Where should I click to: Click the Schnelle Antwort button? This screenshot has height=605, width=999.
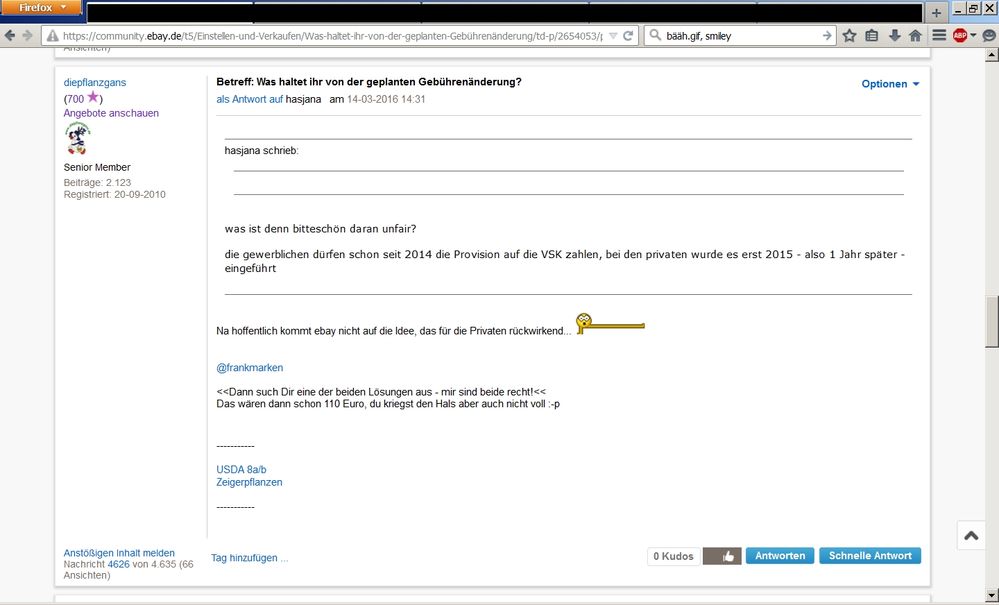click(x=869, y=556)
